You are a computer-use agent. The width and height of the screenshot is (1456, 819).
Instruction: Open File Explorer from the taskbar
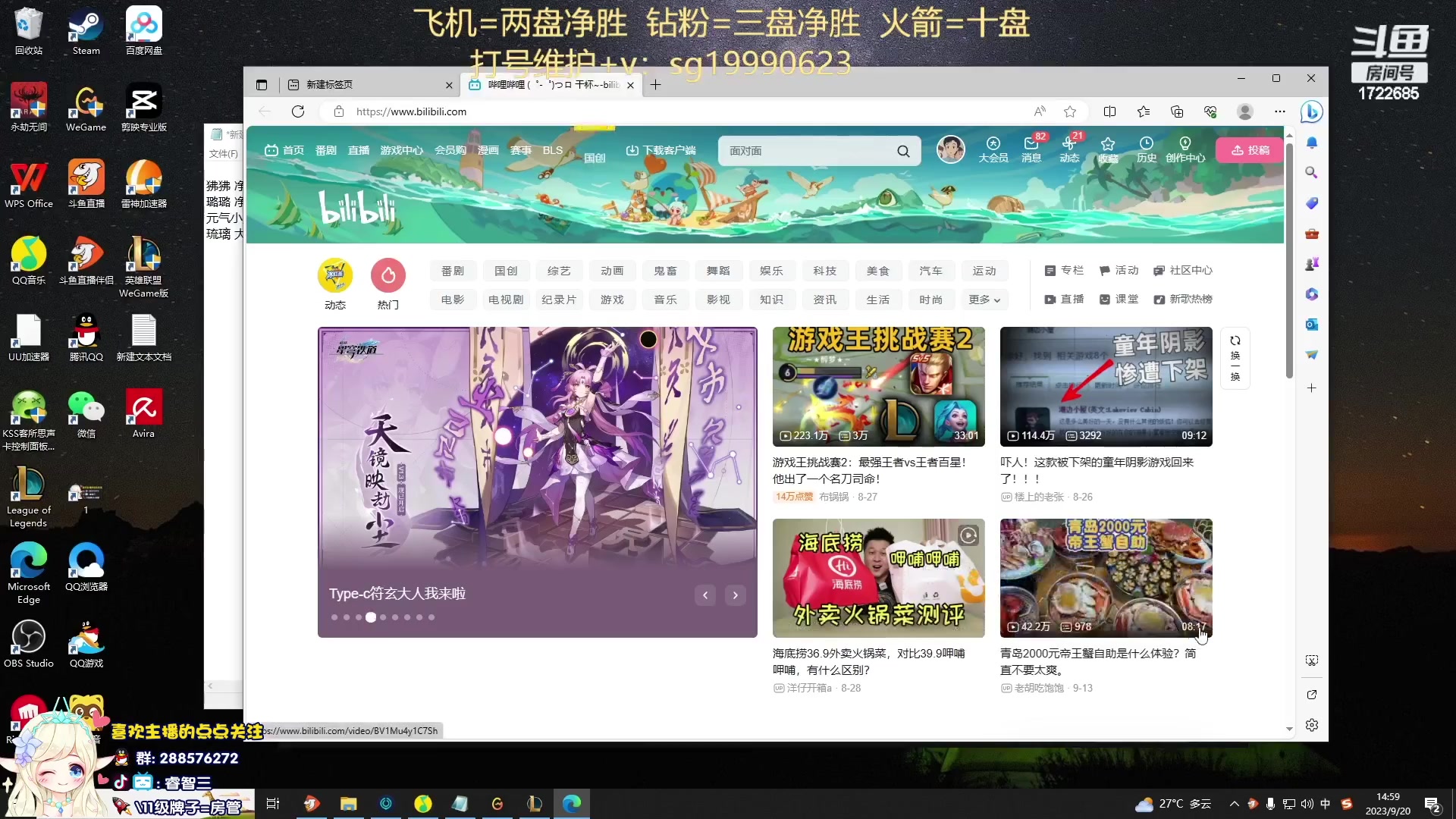(348, 804)
